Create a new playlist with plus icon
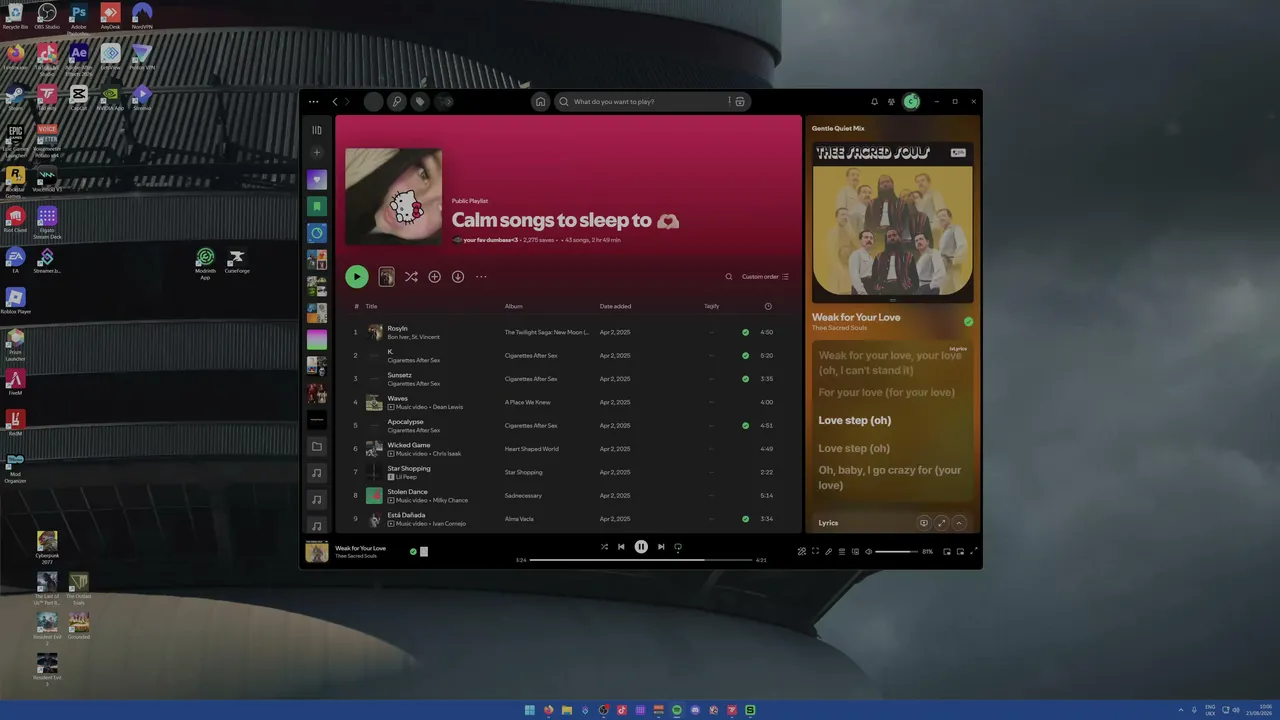The width and height of the screenshot is (1280, 720). [x=317, y=153]
